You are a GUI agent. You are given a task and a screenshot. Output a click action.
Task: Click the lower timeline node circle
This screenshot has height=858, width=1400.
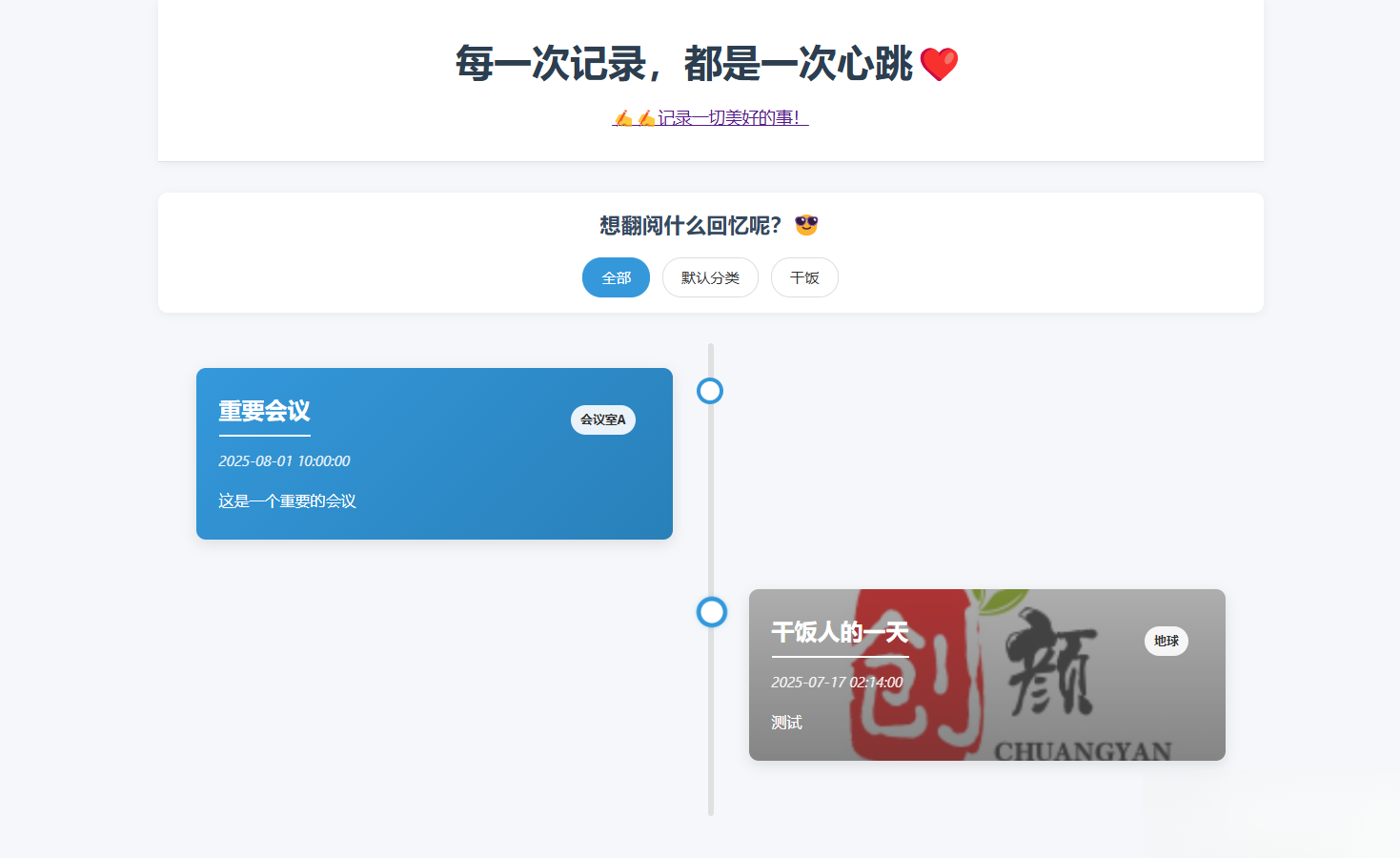point(711,612)
